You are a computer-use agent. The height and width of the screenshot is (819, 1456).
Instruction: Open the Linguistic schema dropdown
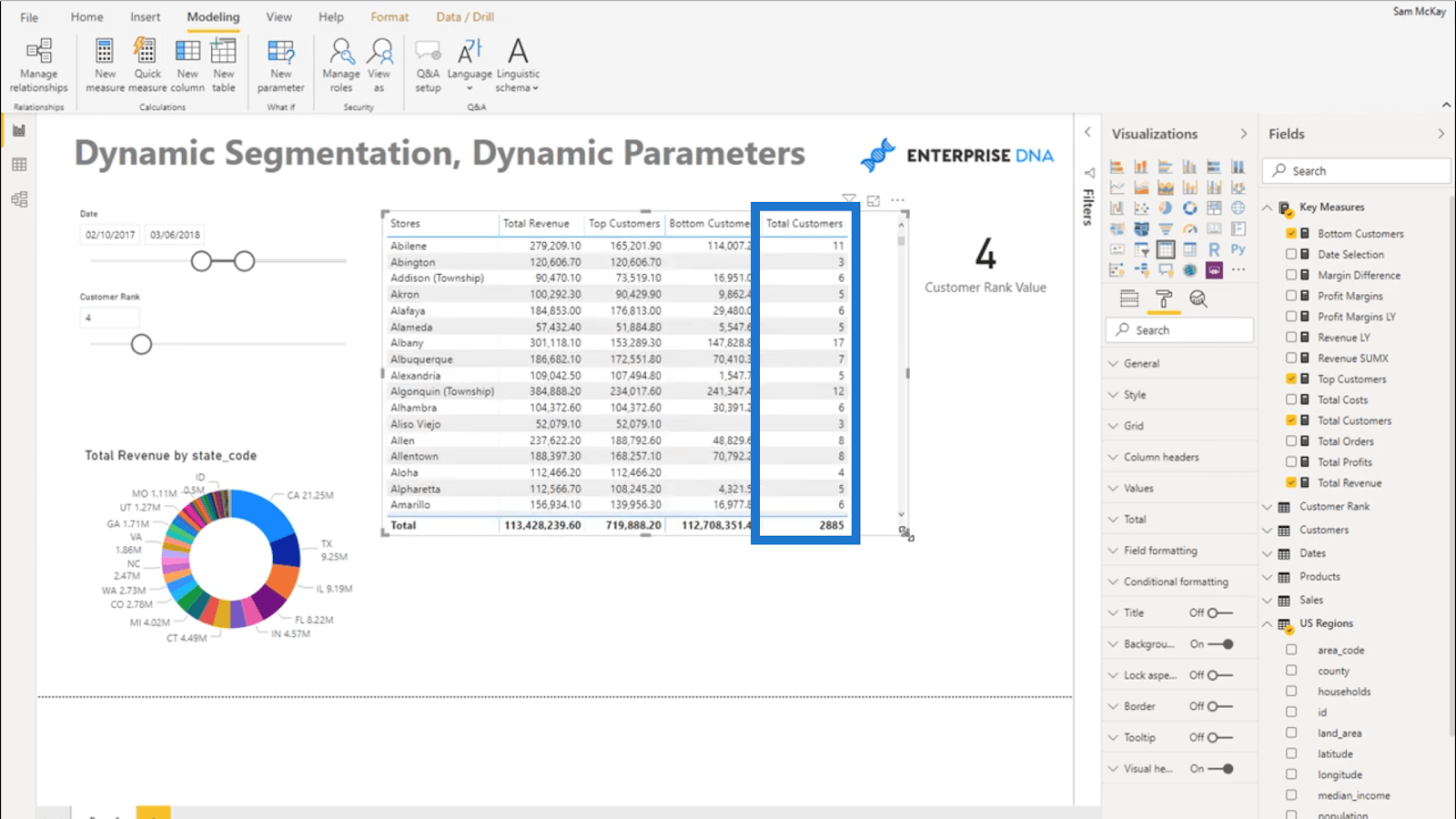tap(518, 66)
